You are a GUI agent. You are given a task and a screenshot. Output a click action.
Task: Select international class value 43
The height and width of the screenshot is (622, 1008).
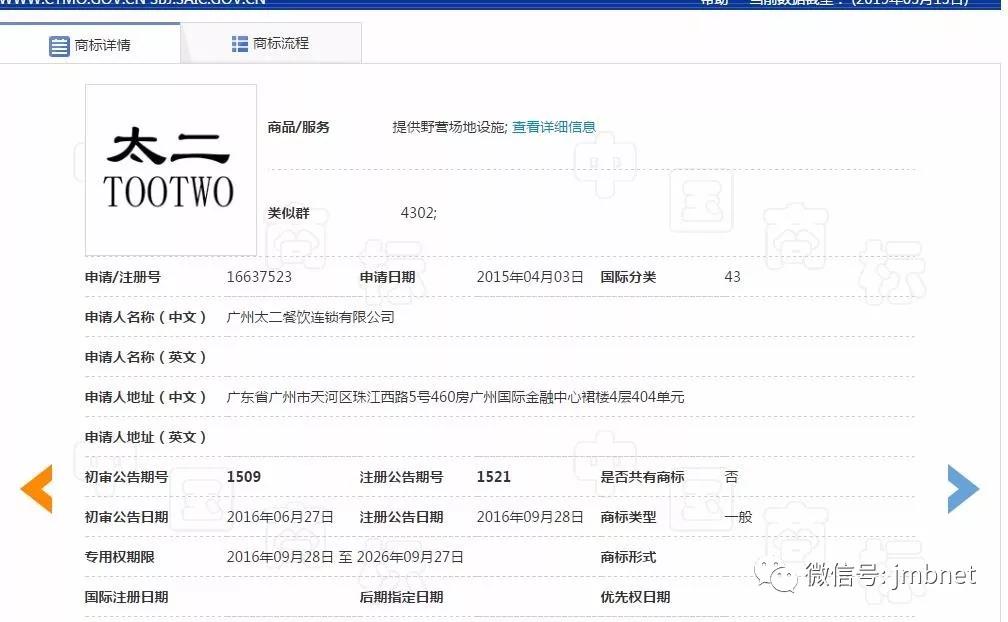click(x=732, y=277)
